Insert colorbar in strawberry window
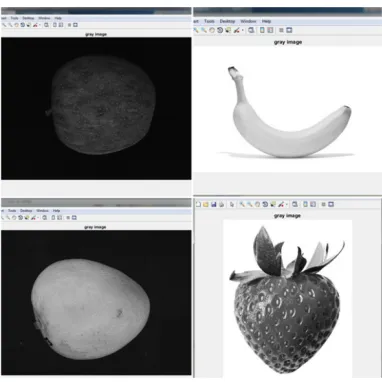The image size is (382, 382). point(306,204)
